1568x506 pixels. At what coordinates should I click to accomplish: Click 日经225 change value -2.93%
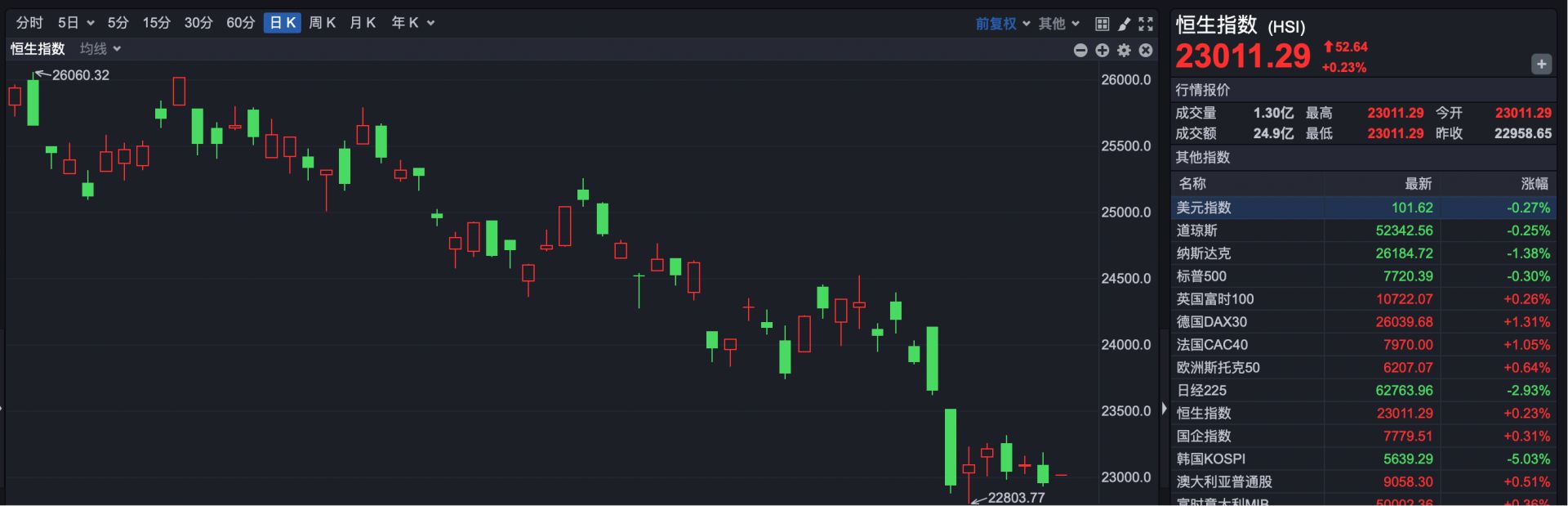pyautogui.click(x=1528, y=391)
